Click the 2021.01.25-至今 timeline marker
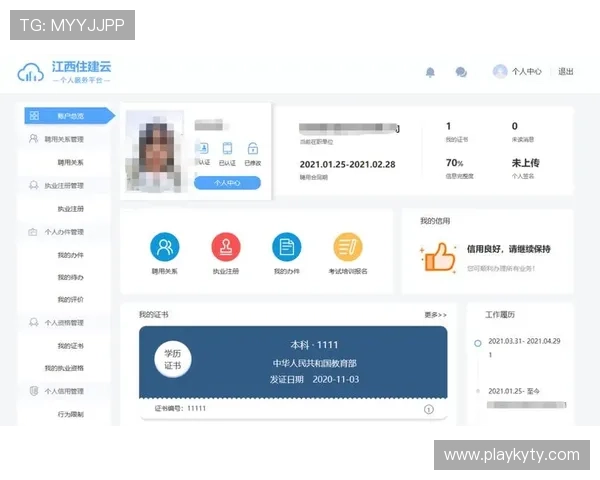This screenshot has width=600, height=480. (478, 391)
